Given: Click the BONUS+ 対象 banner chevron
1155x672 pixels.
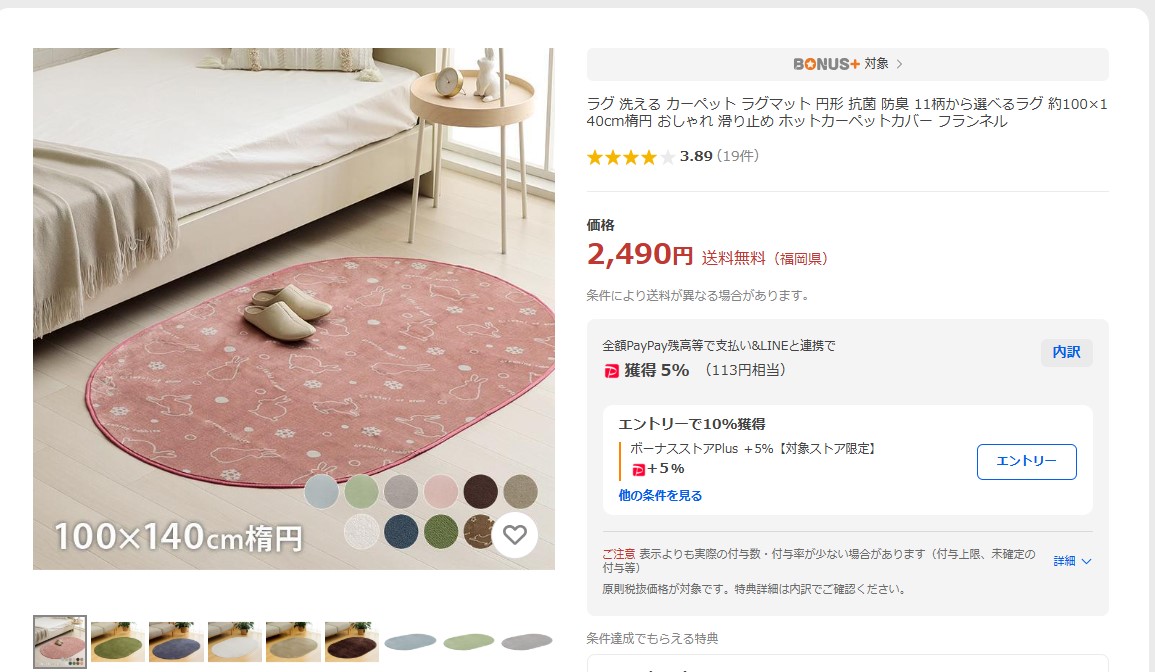Looking at the screenshot, I should tap(899, 64).
